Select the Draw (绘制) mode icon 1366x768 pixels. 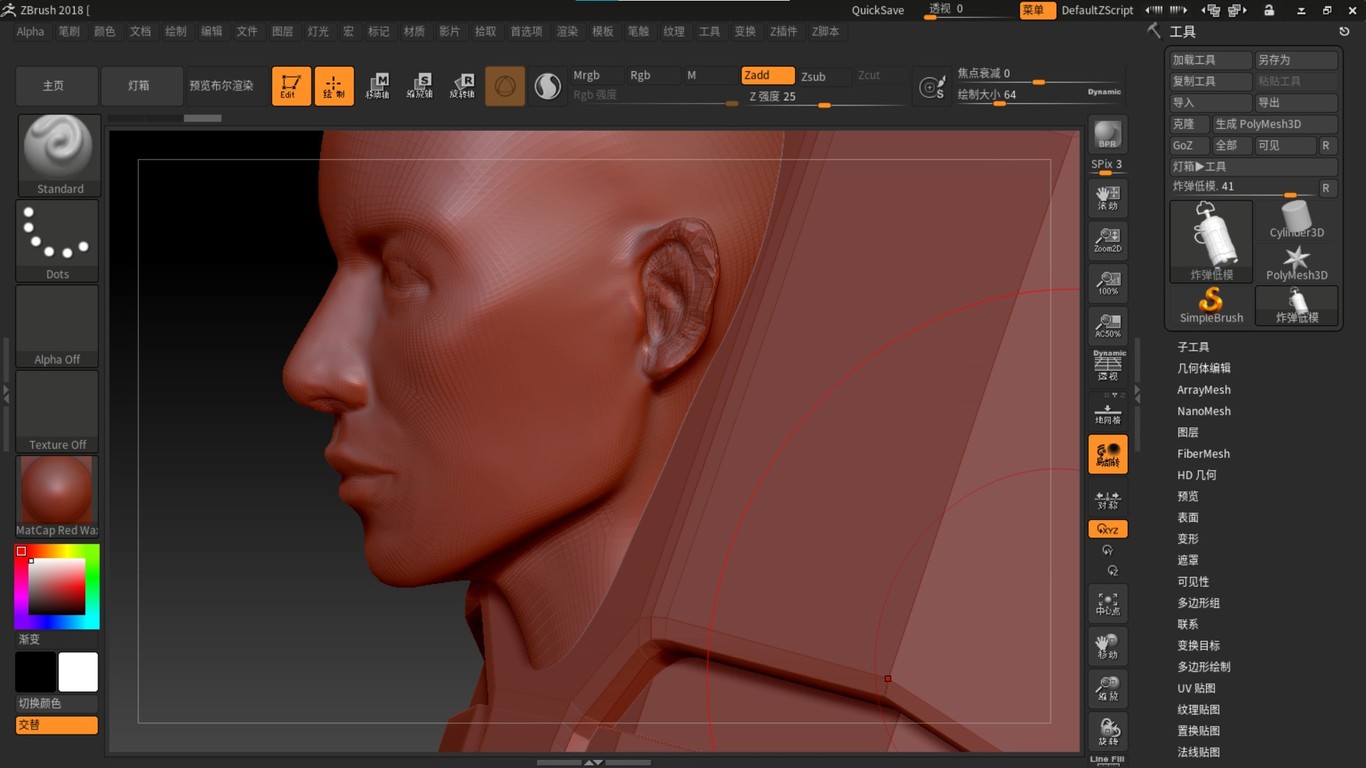point(334,86)
